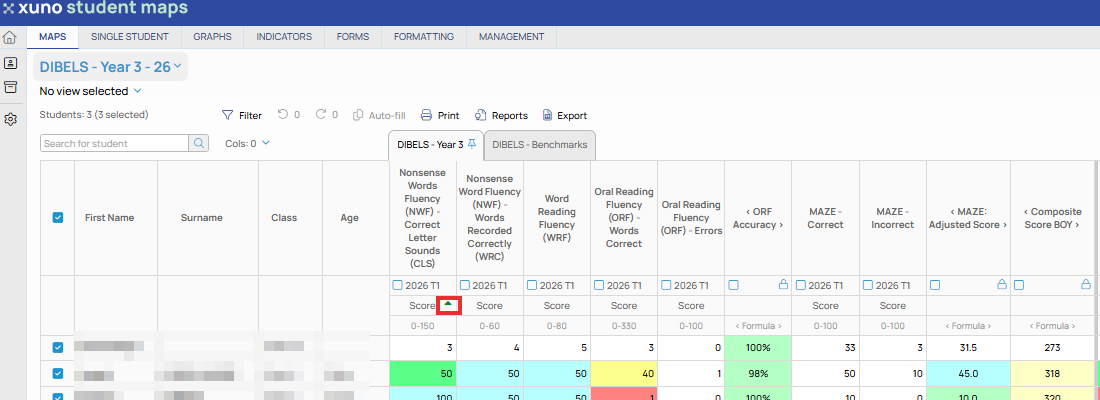Open the student profile sidebar icon
Image resolution: width=1100 pixels, height=400 pixels.
point(10,62)
